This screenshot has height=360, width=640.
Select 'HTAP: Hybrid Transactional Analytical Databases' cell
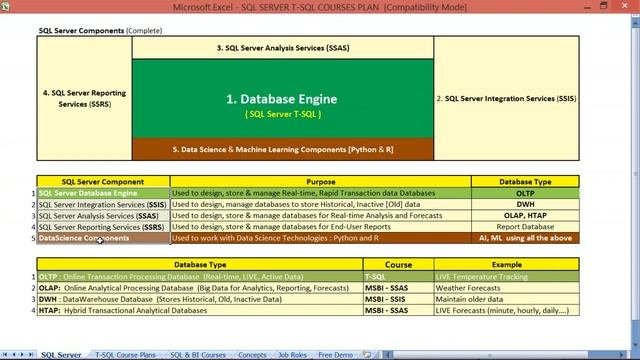[200, 311]
